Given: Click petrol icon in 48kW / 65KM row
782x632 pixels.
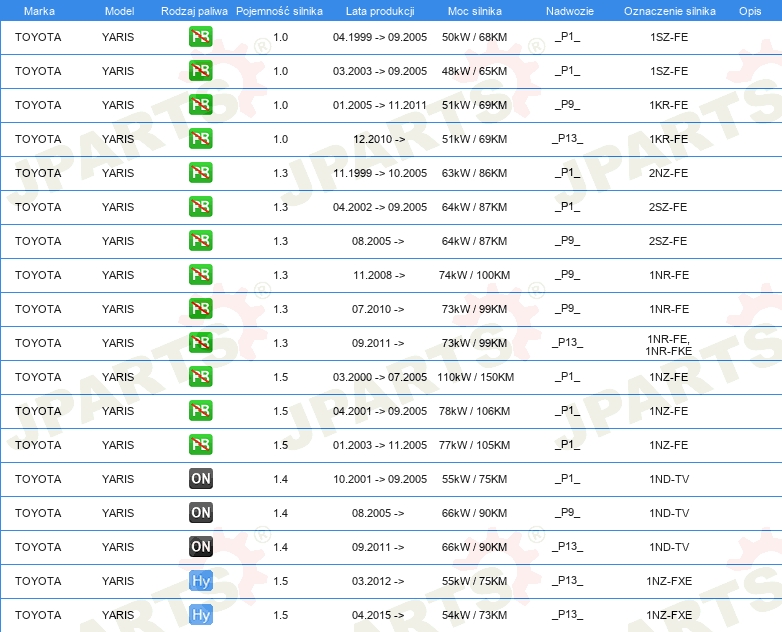Looking at the screenshot, I should tap(200, 71).
